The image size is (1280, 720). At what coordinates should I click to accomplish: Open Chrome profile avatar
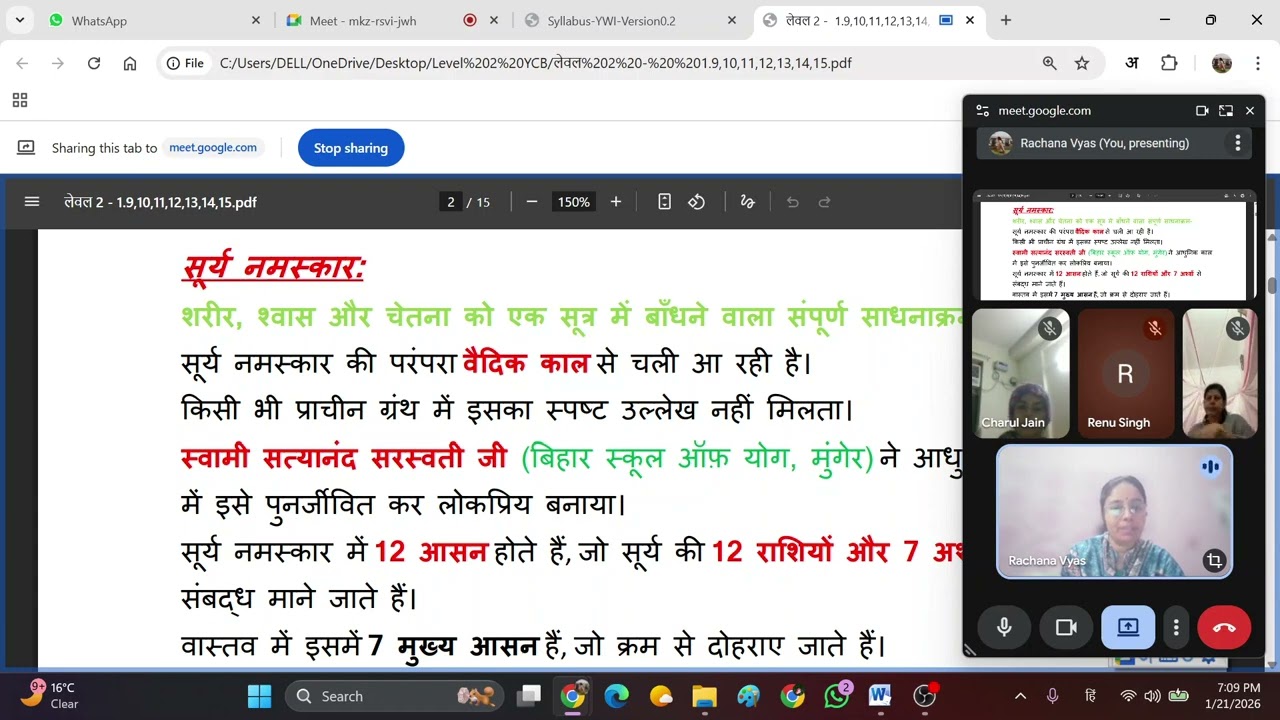tap(1221, 63)
